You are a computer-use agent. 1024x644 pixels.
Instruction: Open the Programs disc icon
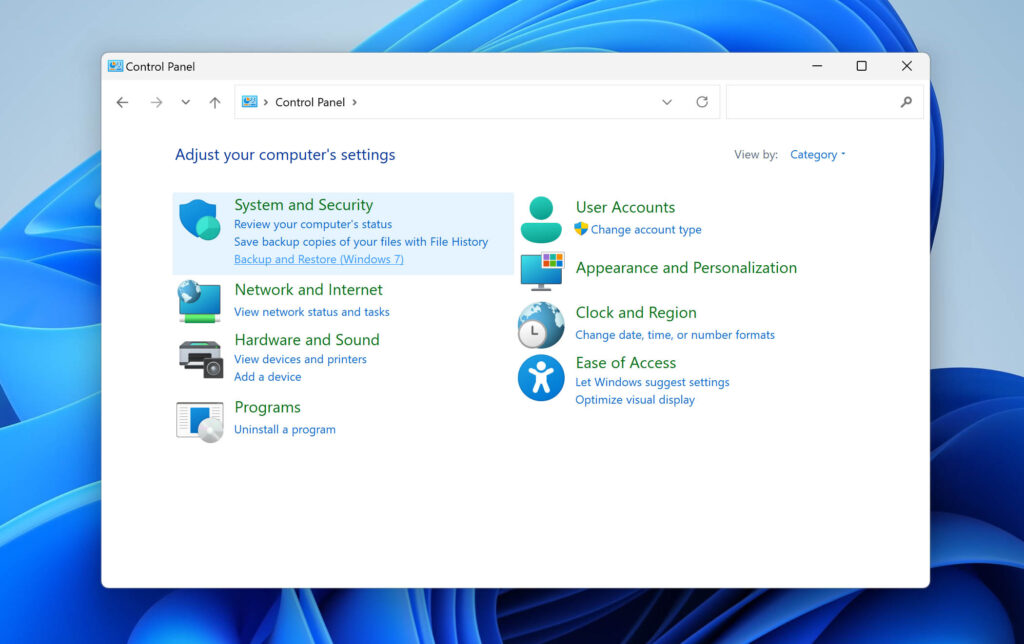click(200, 422)
